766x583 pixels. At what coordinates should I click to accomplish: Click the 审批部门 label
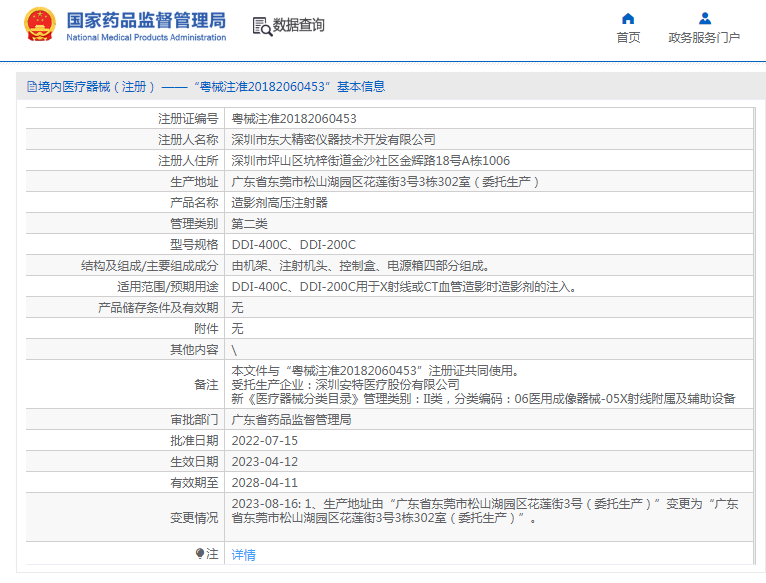coord(194,420)
